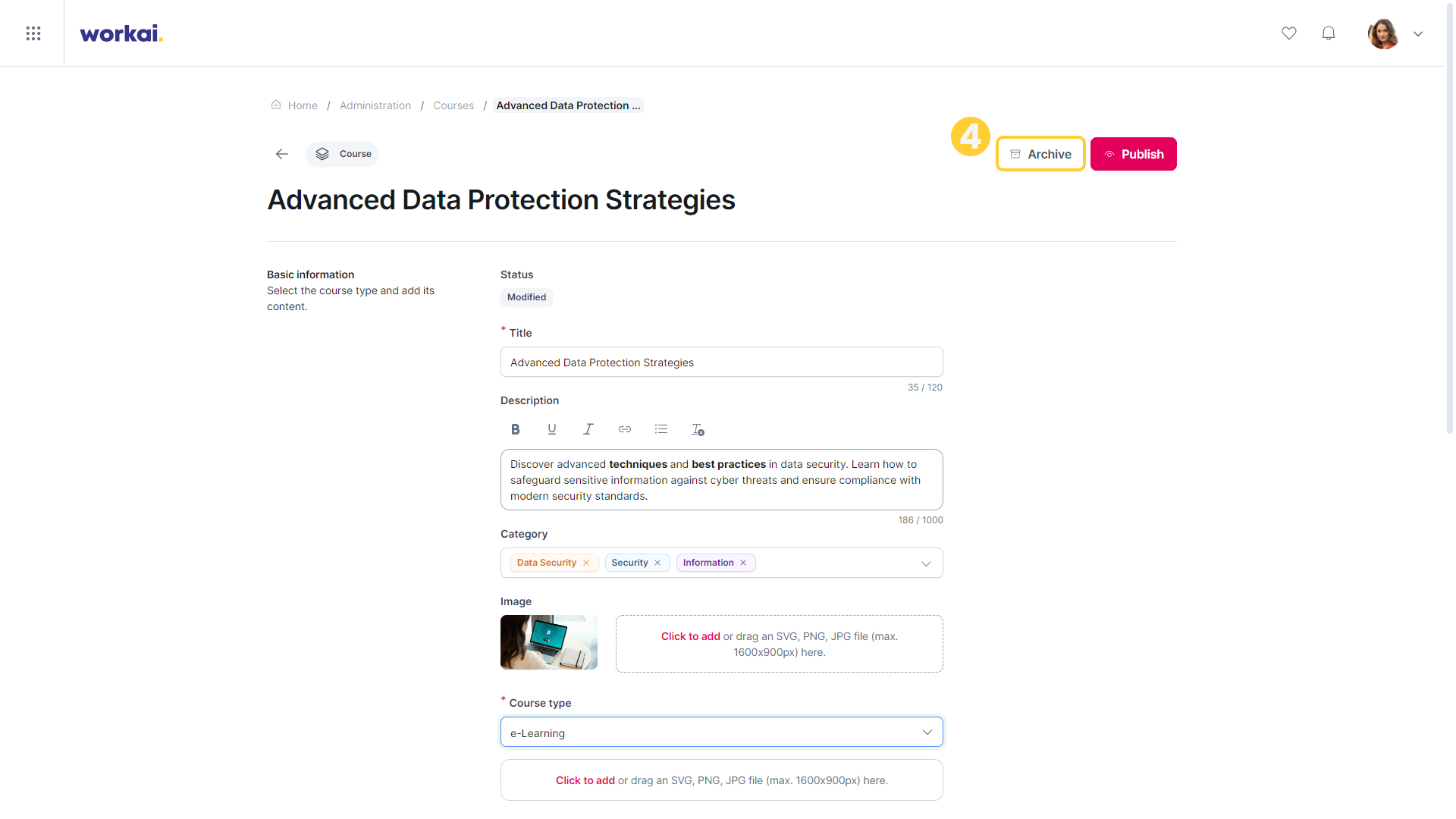
Task: Insert a link in the description
Action: click(625, 429)
